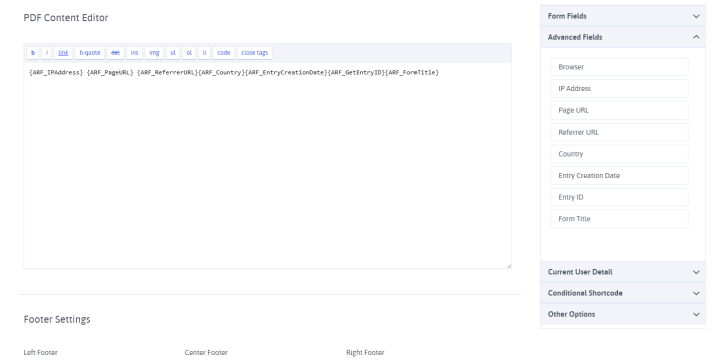Click the text area resize handle
Viewport: 715px width, 362px height.
coord(508,265)
